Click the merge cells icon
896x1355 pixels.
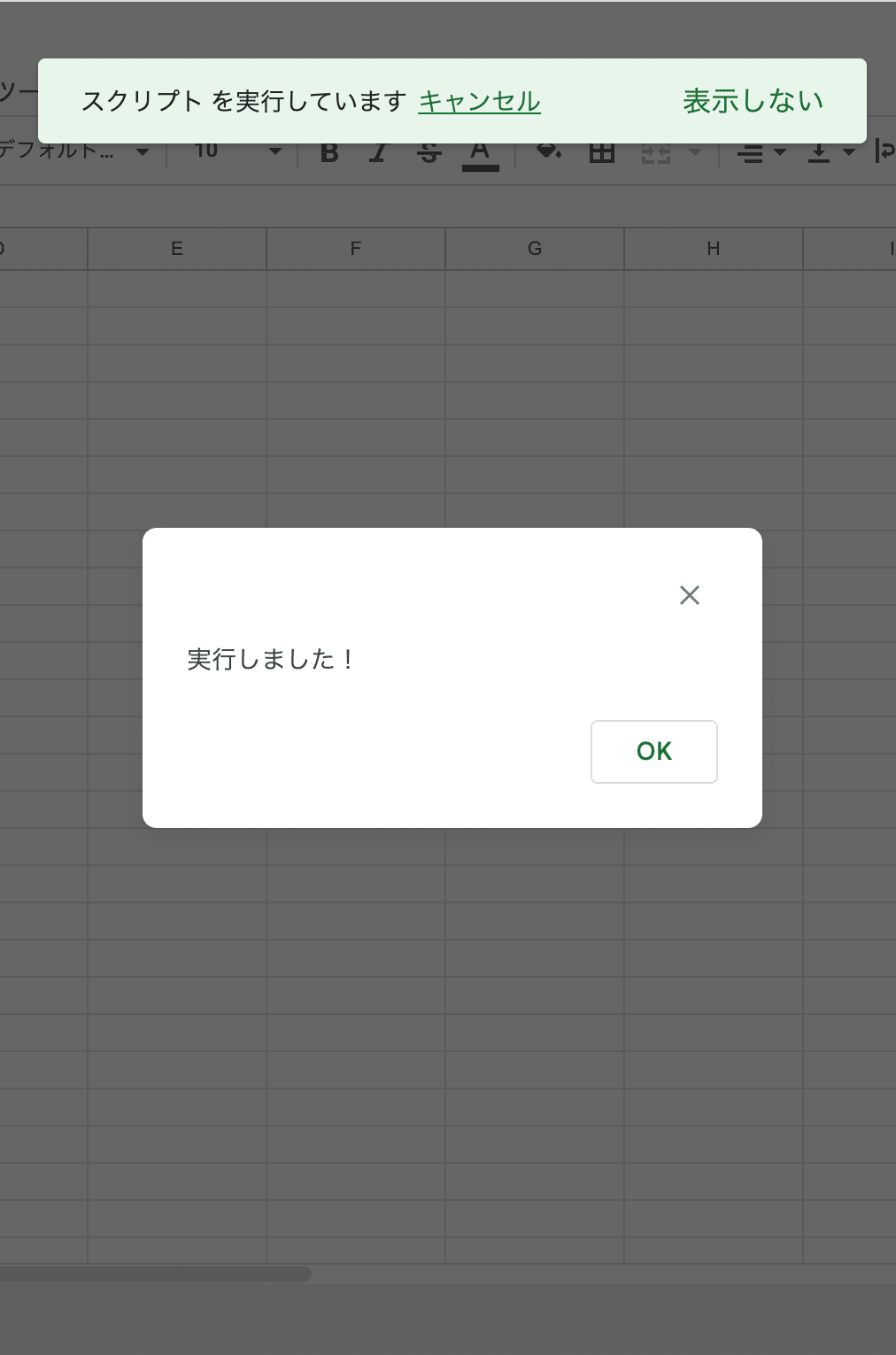pyautogui.click(x=655, y=154)
